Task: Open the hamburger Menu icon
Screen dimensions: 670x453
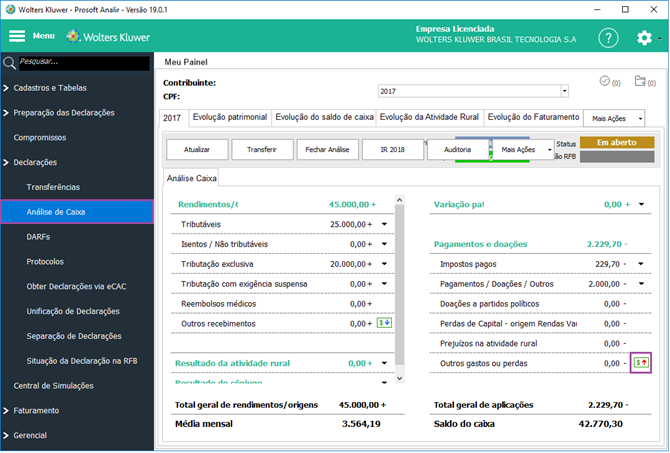Action: pyautogui.click(x=17, y=36)
